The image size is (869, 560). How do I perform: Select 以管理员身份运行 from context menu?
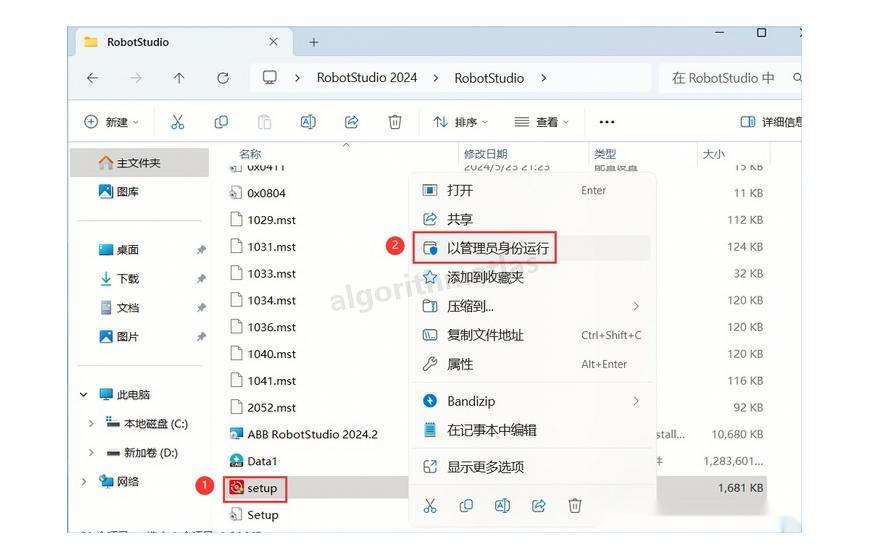[532, 248]
